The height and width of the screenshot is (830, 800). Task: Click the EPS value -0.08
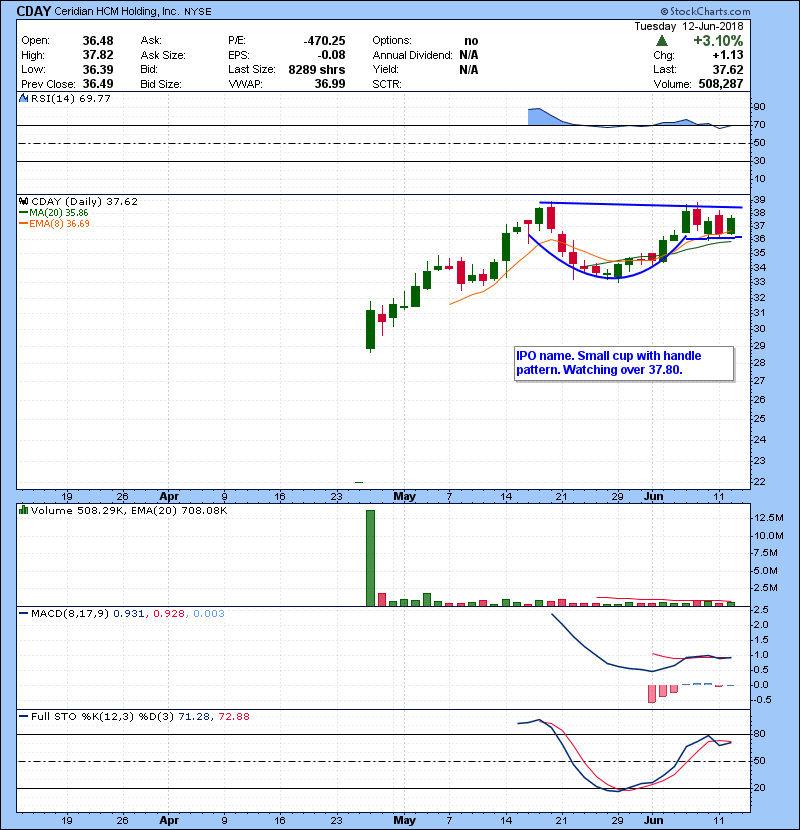331,55
